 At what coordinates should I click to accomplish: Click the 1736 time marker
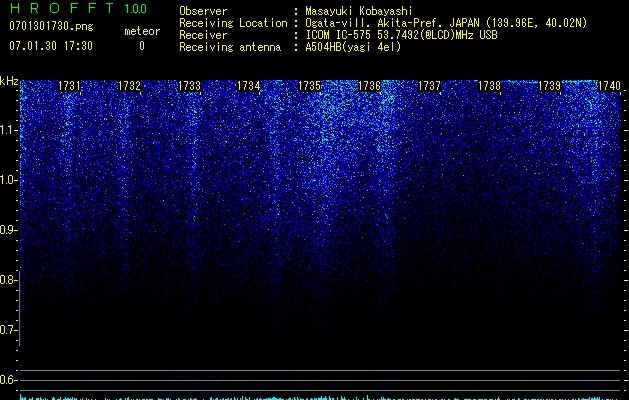pyautogui.click(x=369, y=86)
